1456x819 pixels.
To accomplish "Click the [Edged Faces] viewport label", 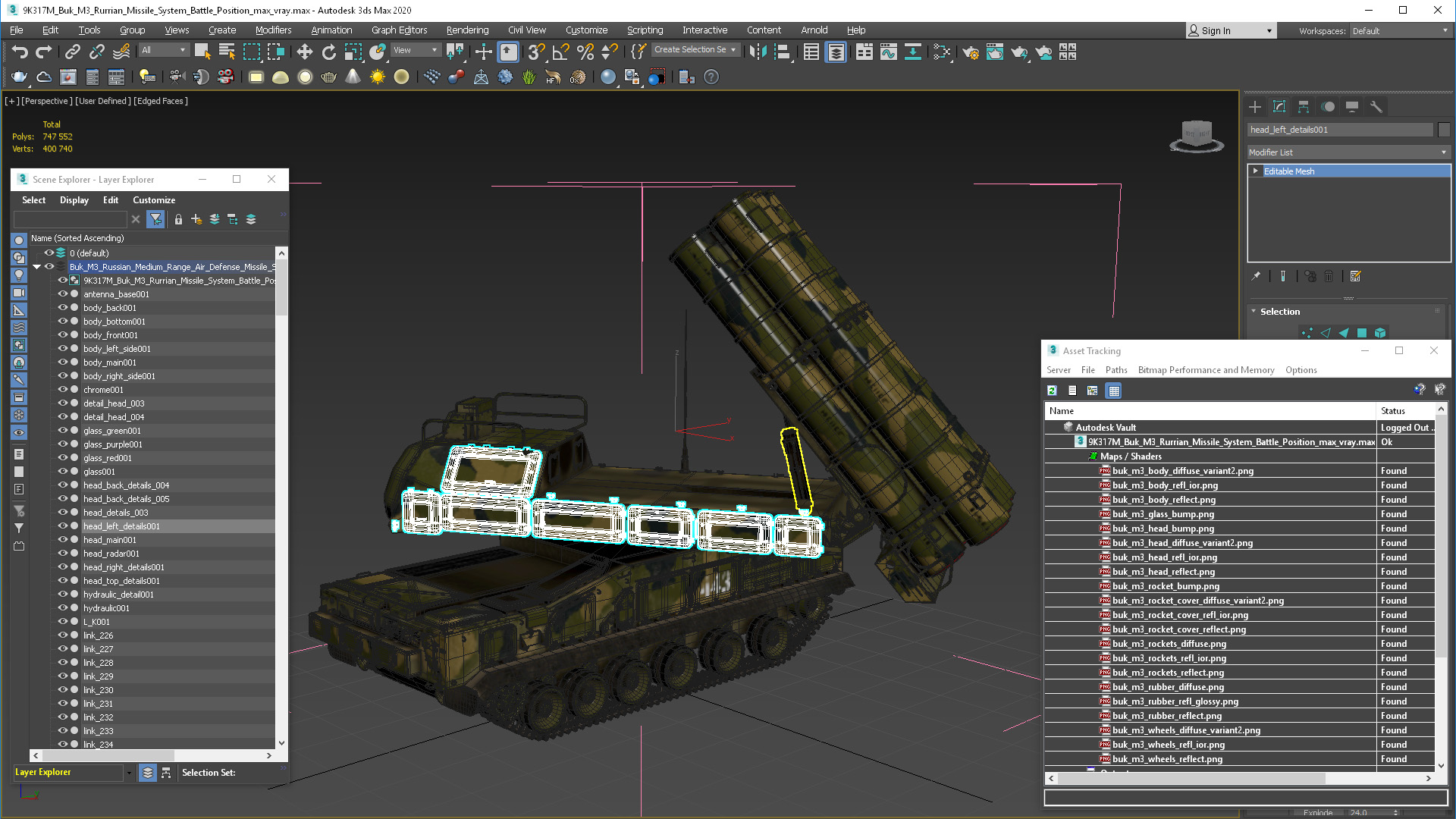I will tap(161, 101).
